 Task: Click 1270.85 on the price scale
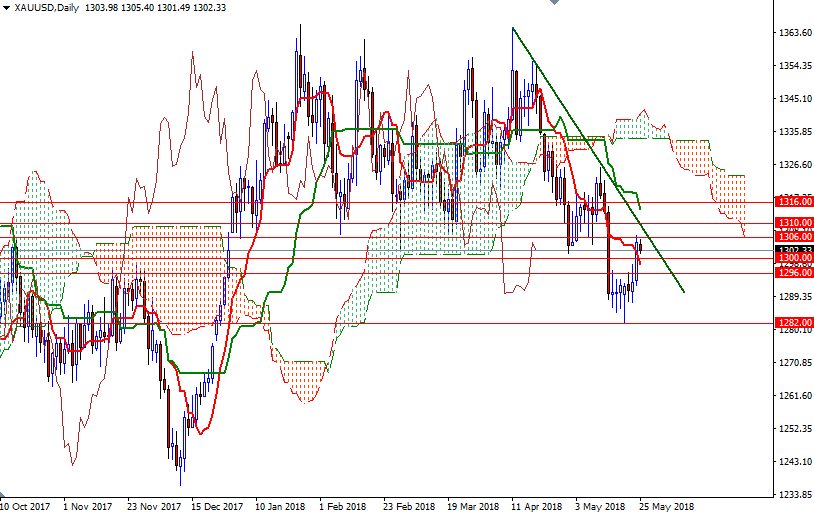click(x=793, y=362)
